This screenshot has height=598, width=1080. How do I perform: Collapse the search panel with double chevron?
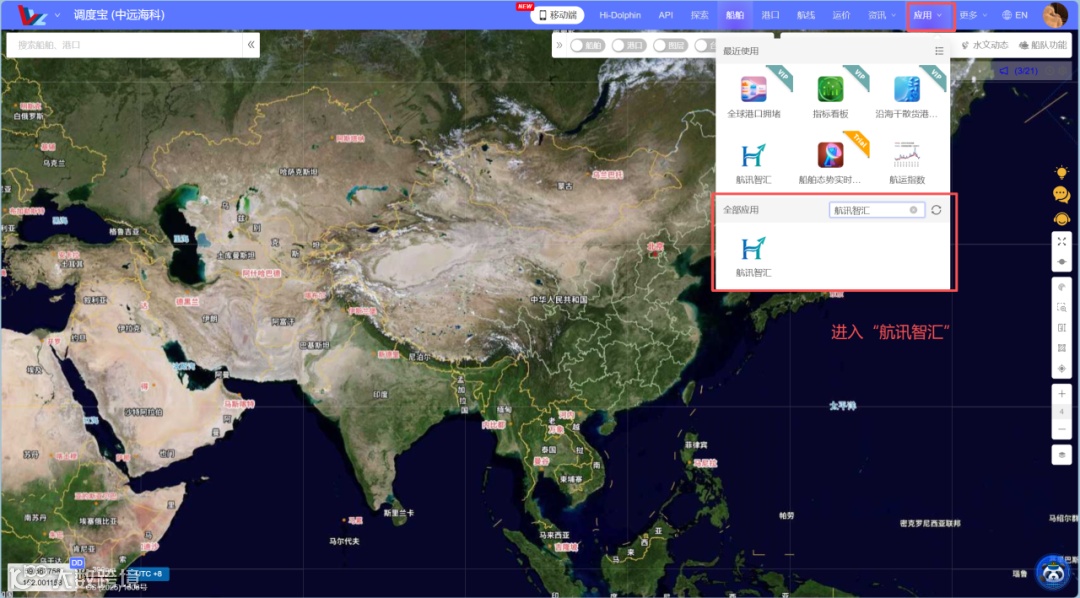click(x=251, y=45)
